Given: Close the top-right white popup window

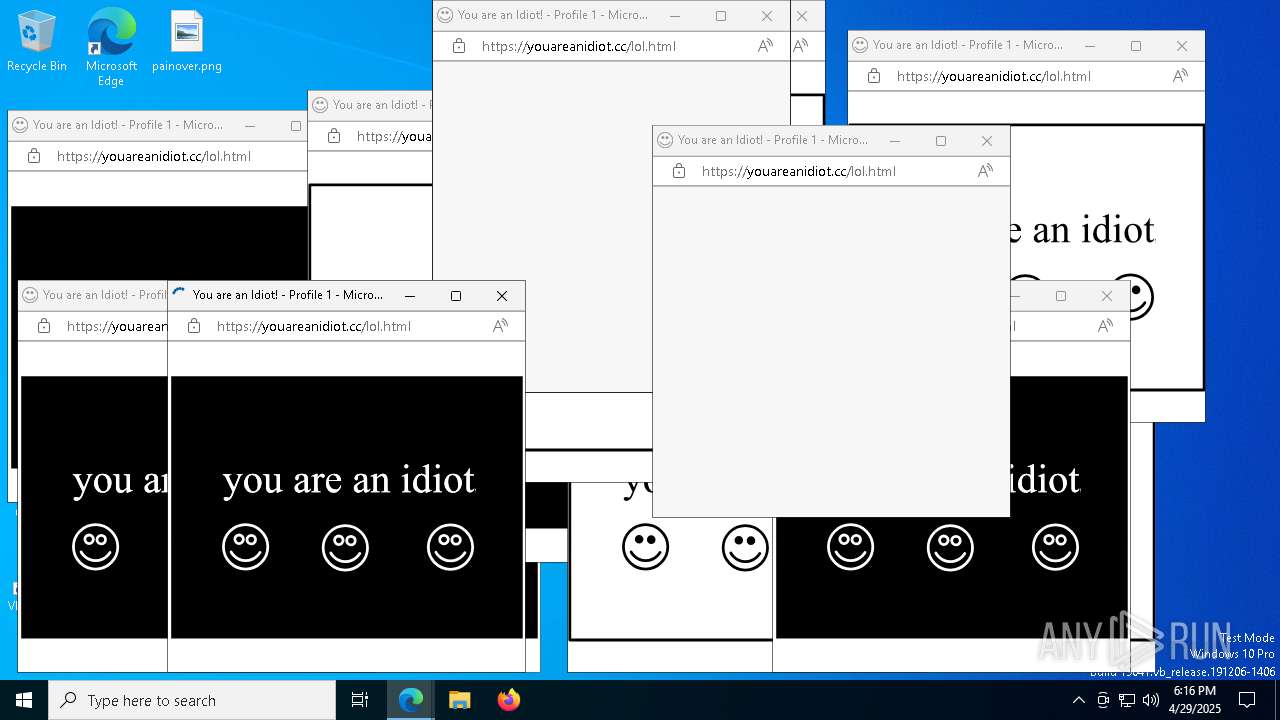Looking at the screenshot, I should (x=1182, y=46).
